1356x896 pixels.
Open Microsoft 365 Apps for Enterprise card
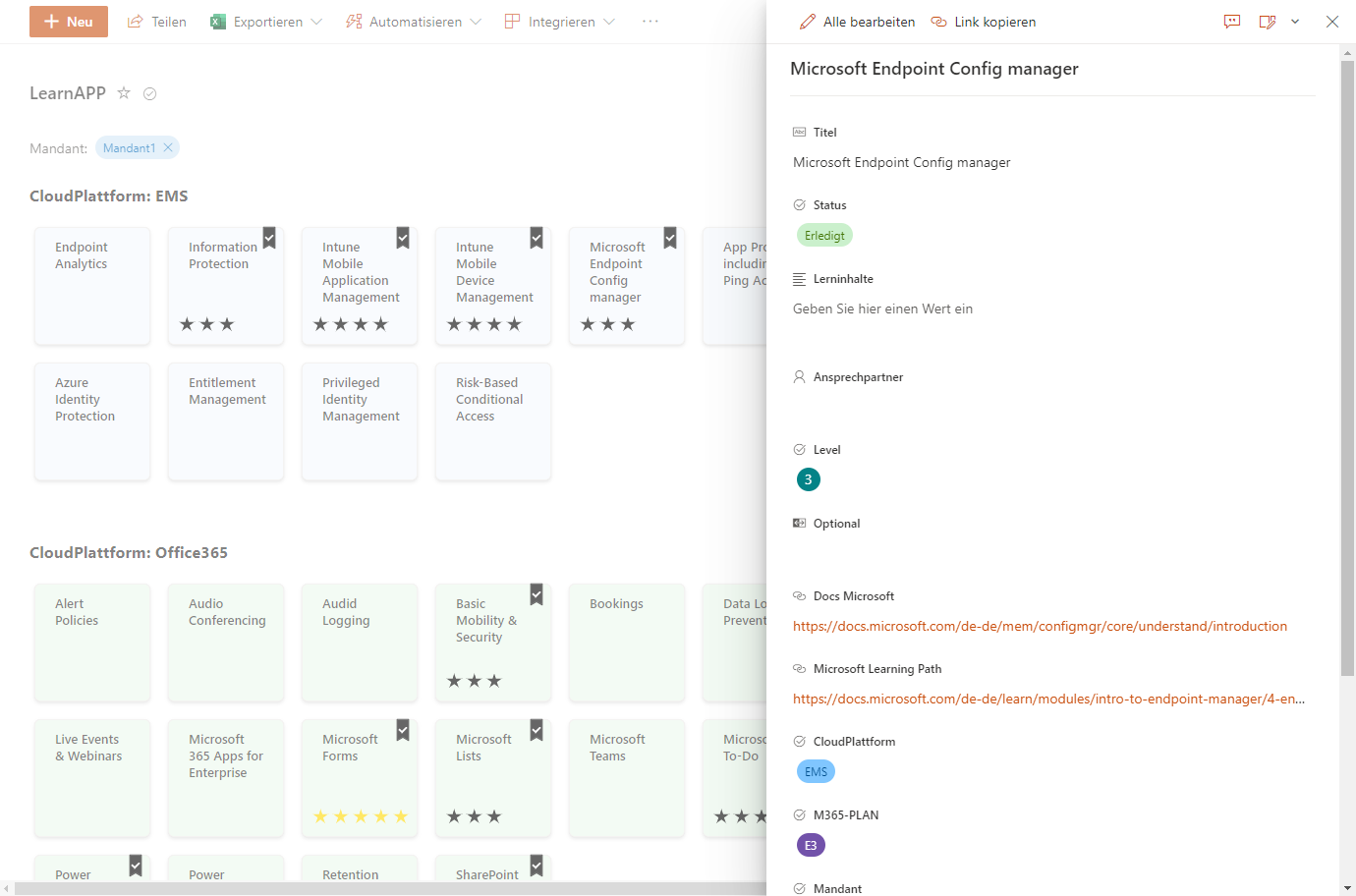point(226,778)
